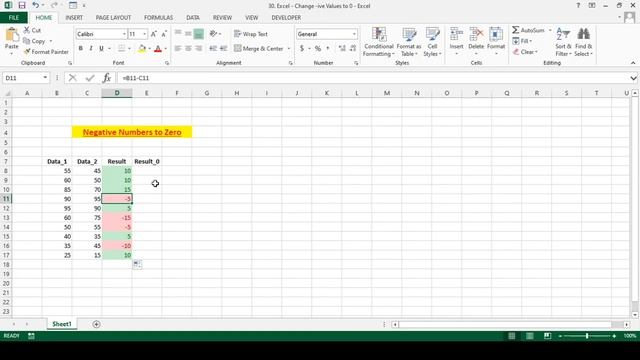This screenshot has width=640, height=360.
Task: Click the AutoSum icon
Action: (516, 30)
